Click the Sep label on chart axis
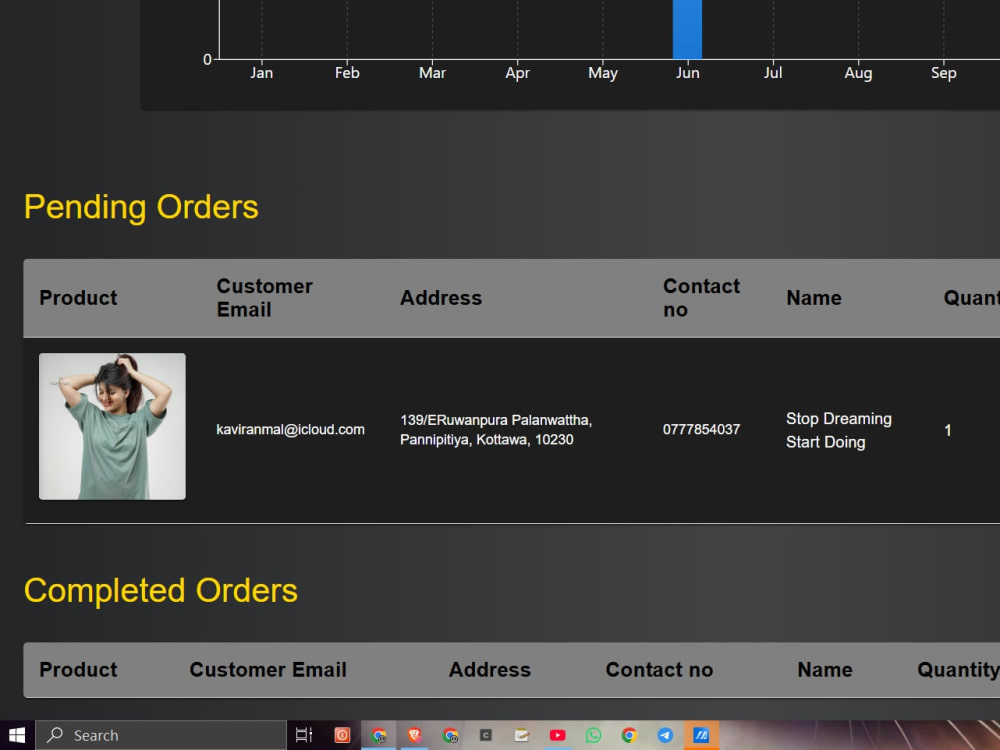This screenshot has height=750, width=1000. point(943,73)
